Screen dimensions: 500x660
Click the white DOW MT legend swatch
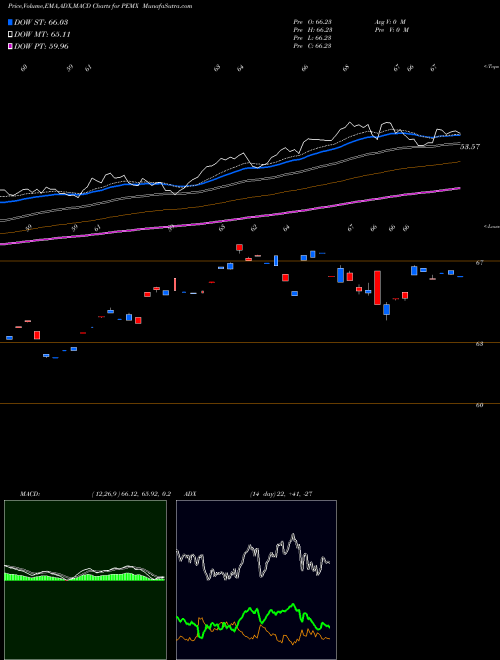point(10,35)
